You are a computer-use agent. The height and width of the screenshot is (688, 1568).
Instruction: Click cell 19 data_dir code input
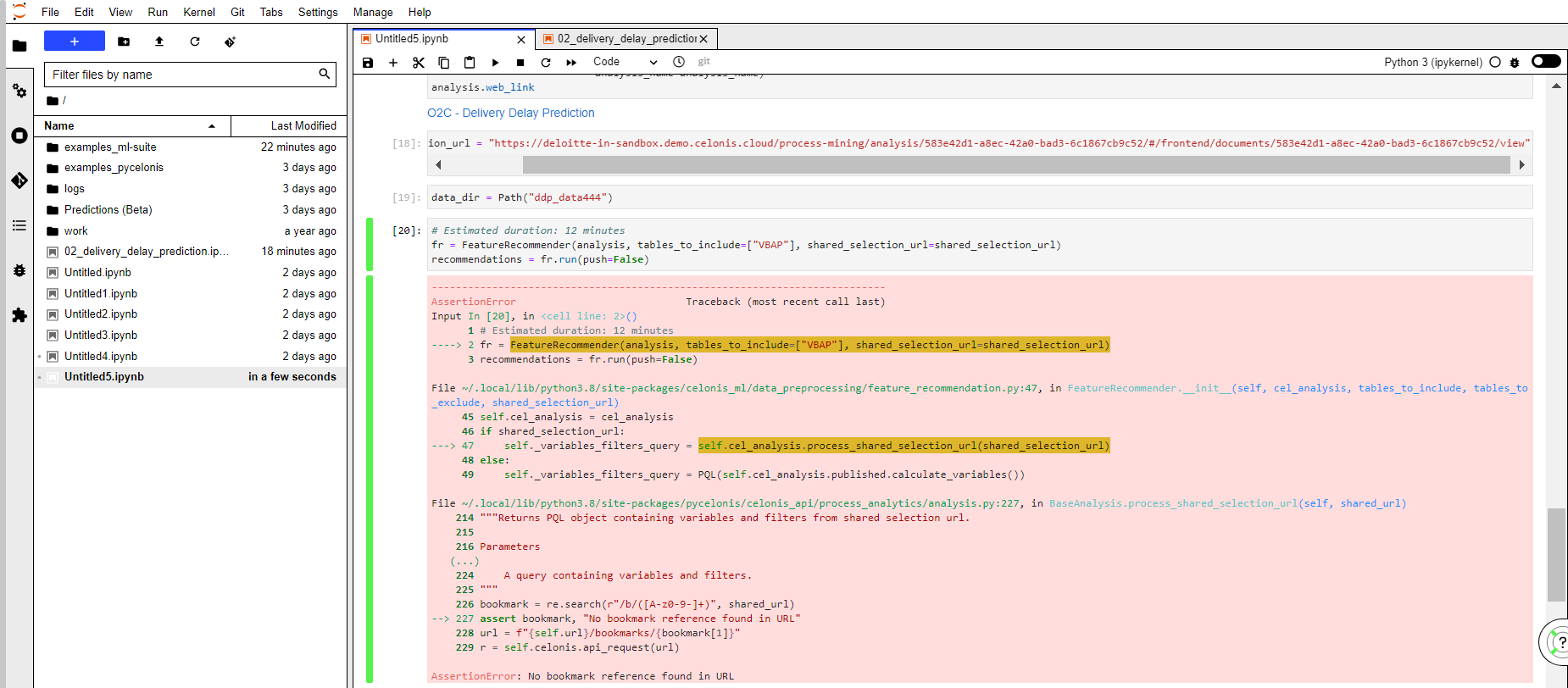[980, 197]
